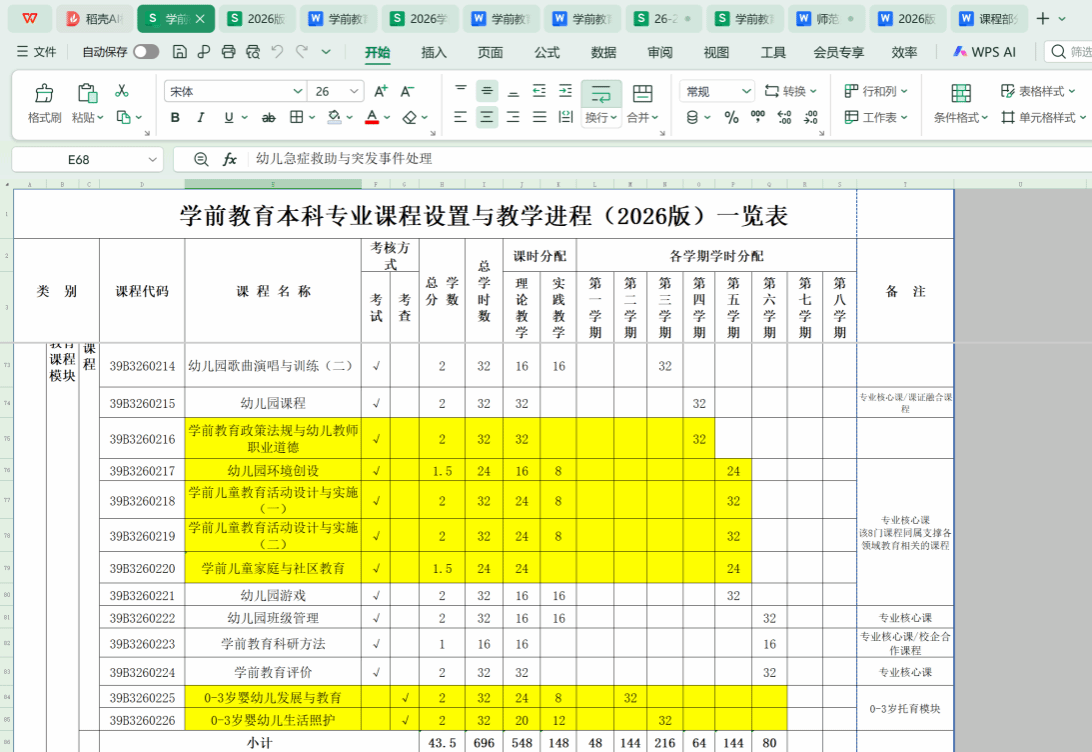Click the zoom magnifier in formula bar
This screenshot has width=1092, height=752.
pos(201,159)
